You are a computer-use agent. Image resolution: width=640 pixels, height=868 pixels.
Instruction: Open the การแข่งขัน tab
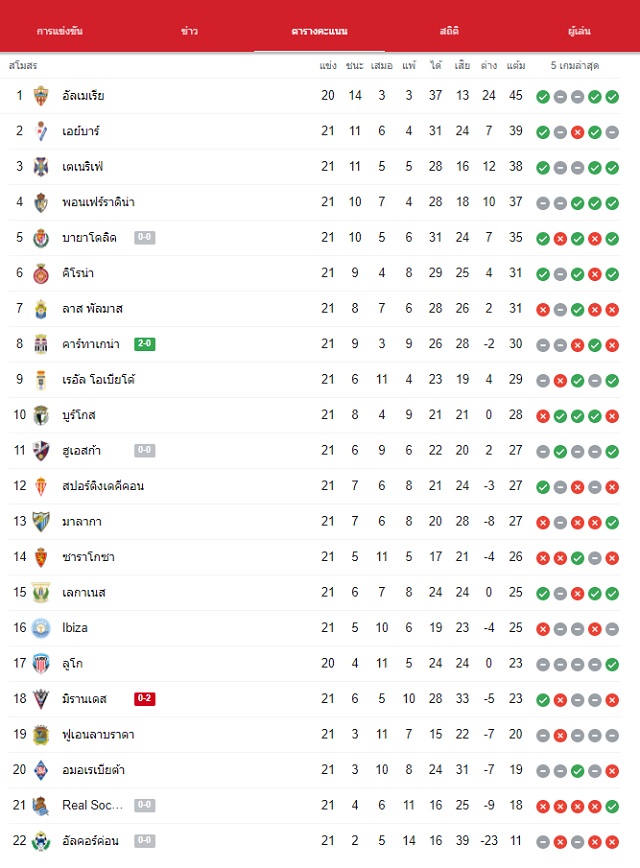[x=60, y=31]
